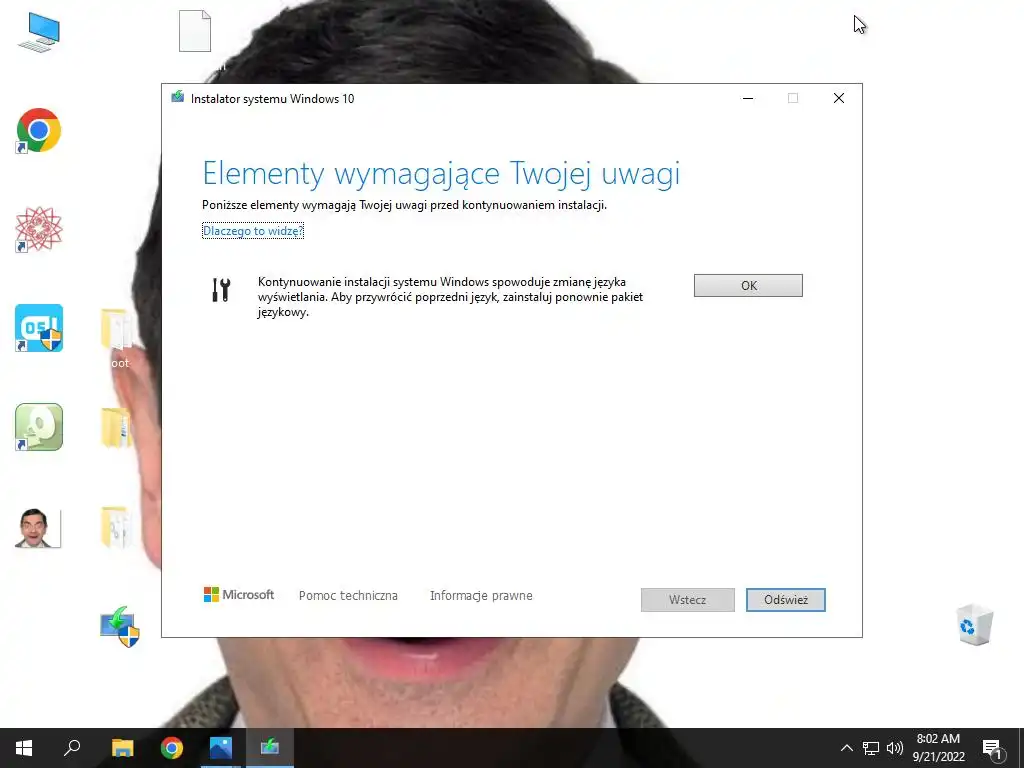The height and width of the screenshot is (768, 1024).
Task: Click the OK button beside the language warning
Action: tap(748, 285)
